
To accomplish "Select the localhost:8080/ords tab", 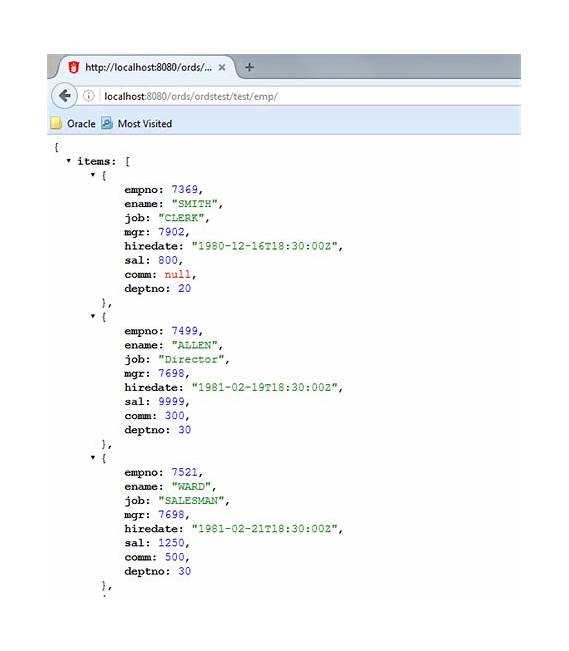I will click(145, 67).
